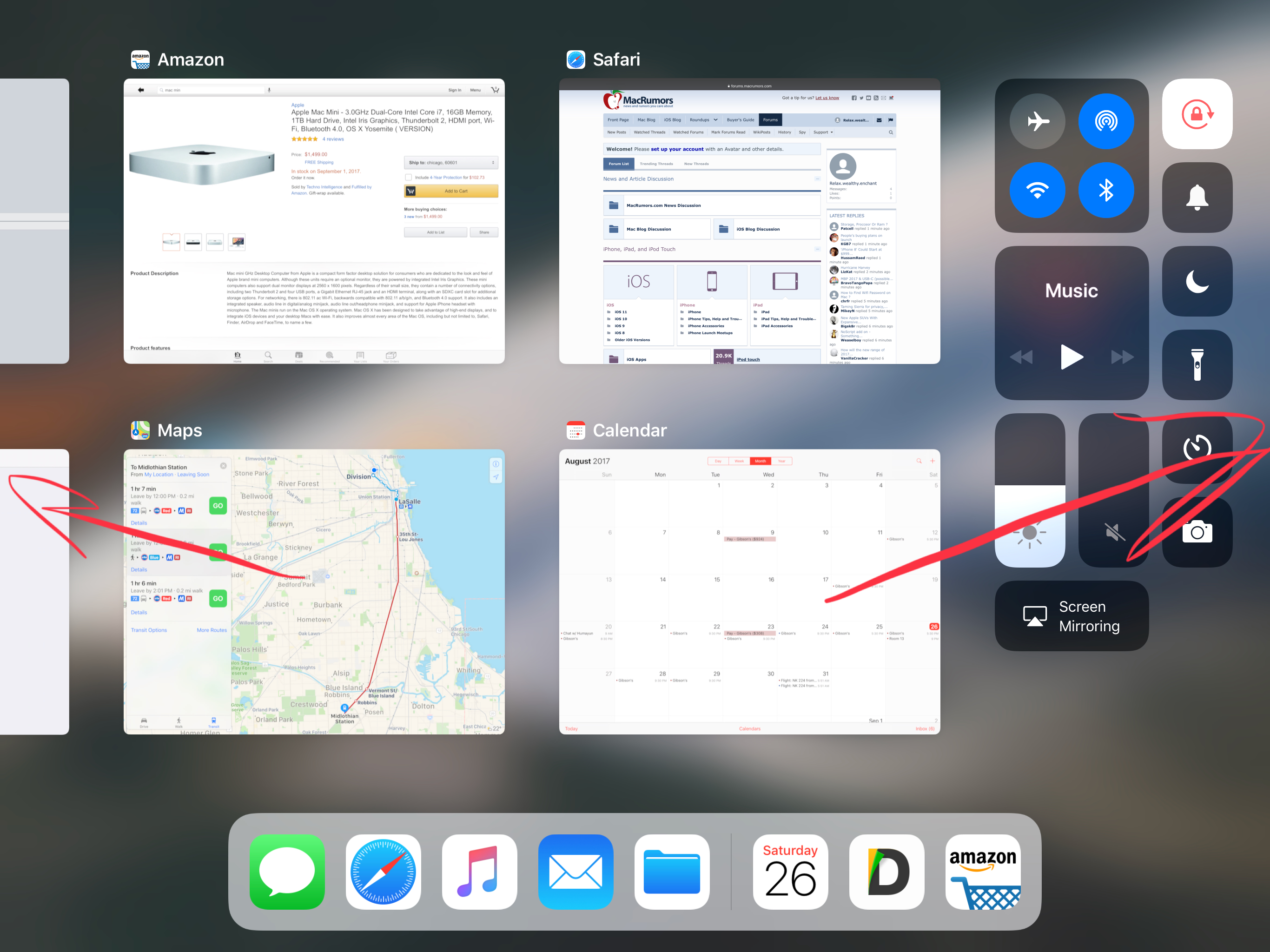This screenshot has height=952, width=1270.
Task: Switch to the Safari app card
Action: pos(749,221)
